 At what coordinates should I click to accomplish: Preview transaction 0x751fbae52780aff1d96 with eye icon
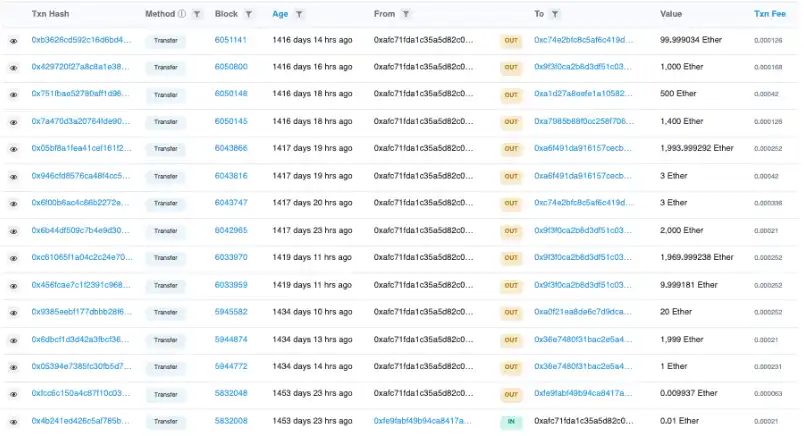point(14,95)
